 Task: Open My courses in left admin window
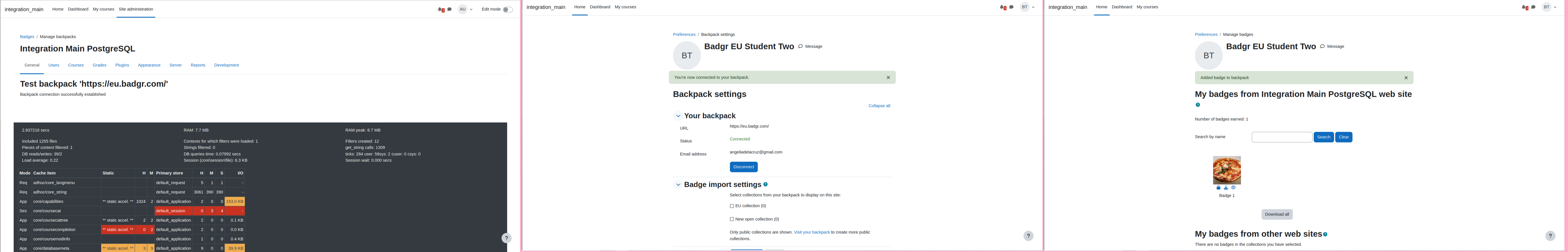103,9
